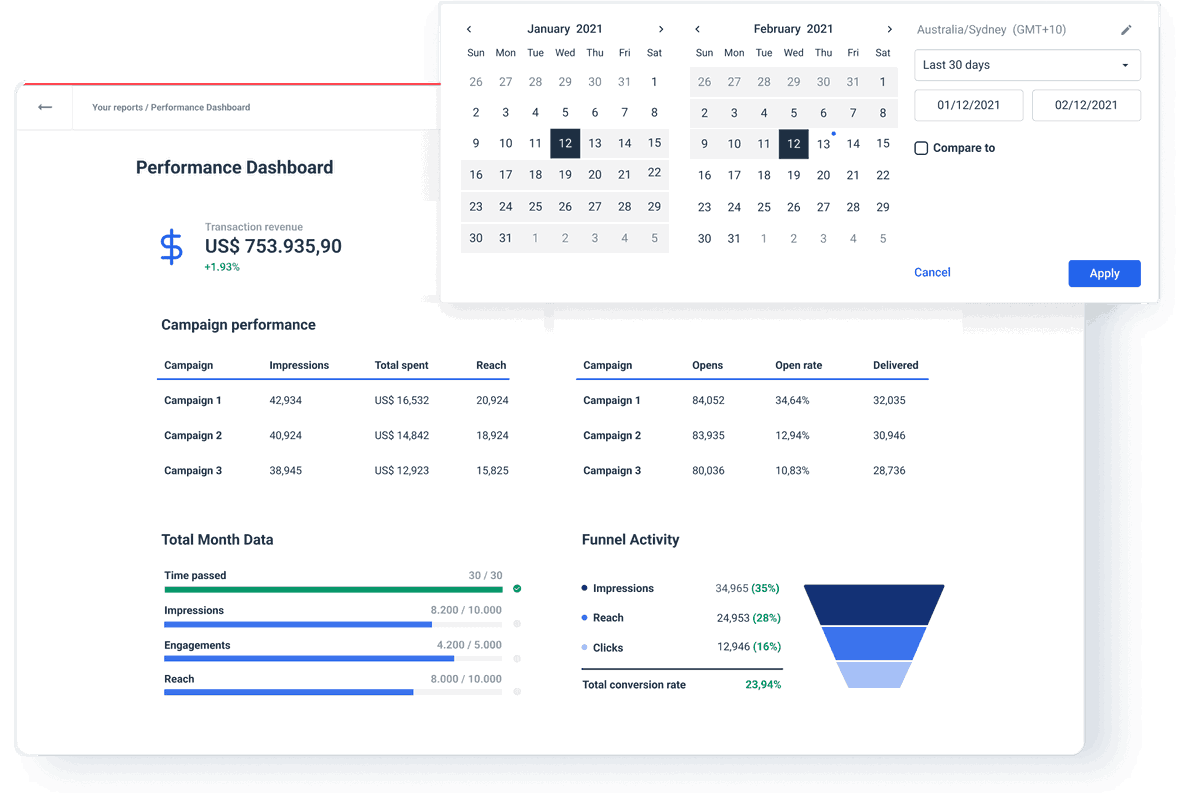Click the 01/12/2021 start date field
Viewport: 1200px width, 793px height.
point(968,105)
